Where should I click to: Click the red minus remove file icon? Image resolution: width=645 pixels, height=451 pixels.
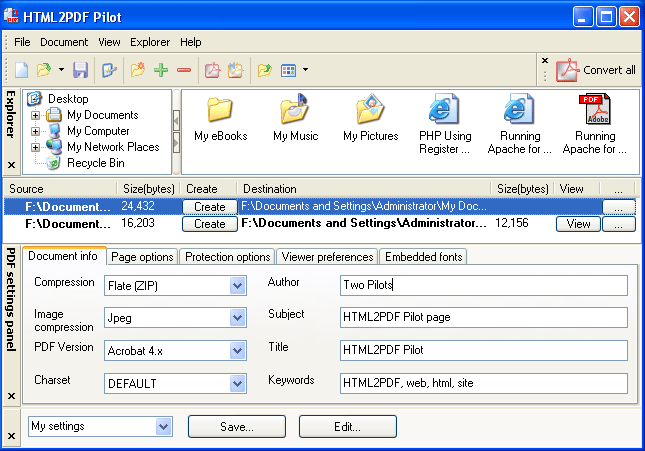click(184, 70)
